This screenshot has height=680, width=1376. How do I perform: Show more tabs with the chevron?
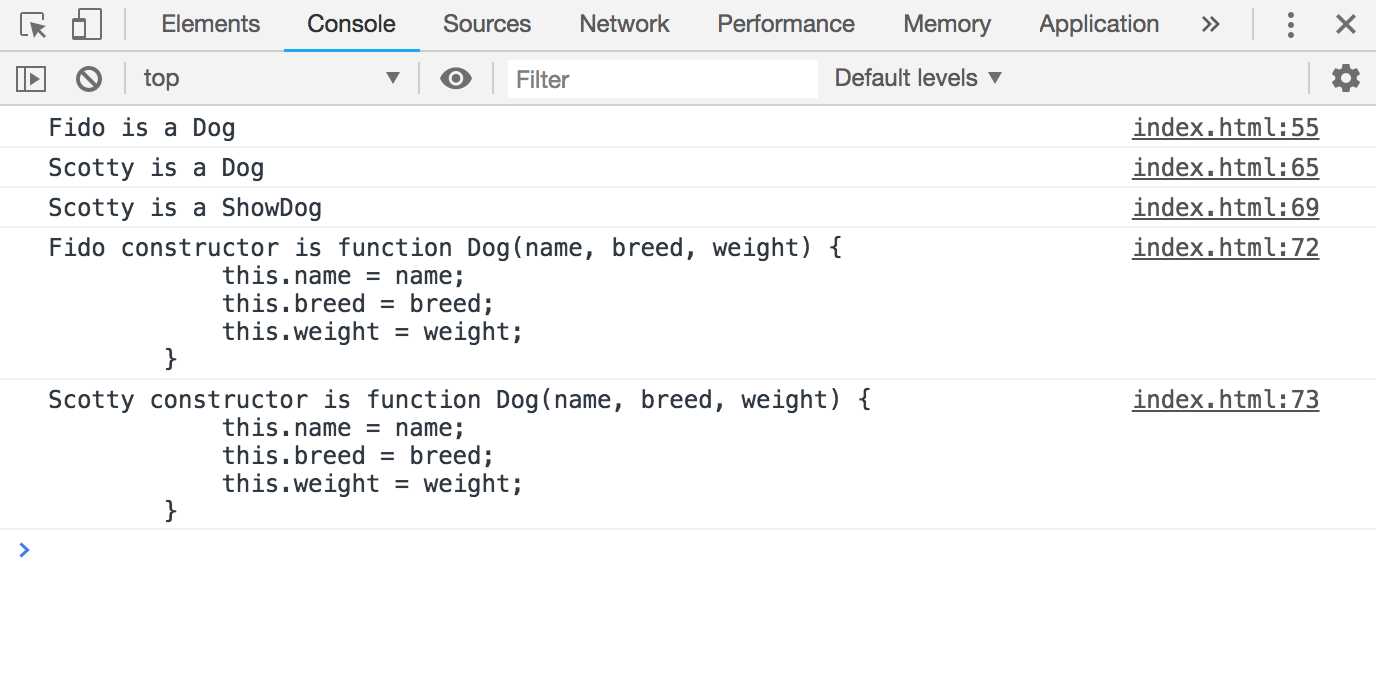pyautogui.click(x=1210, y=25)
